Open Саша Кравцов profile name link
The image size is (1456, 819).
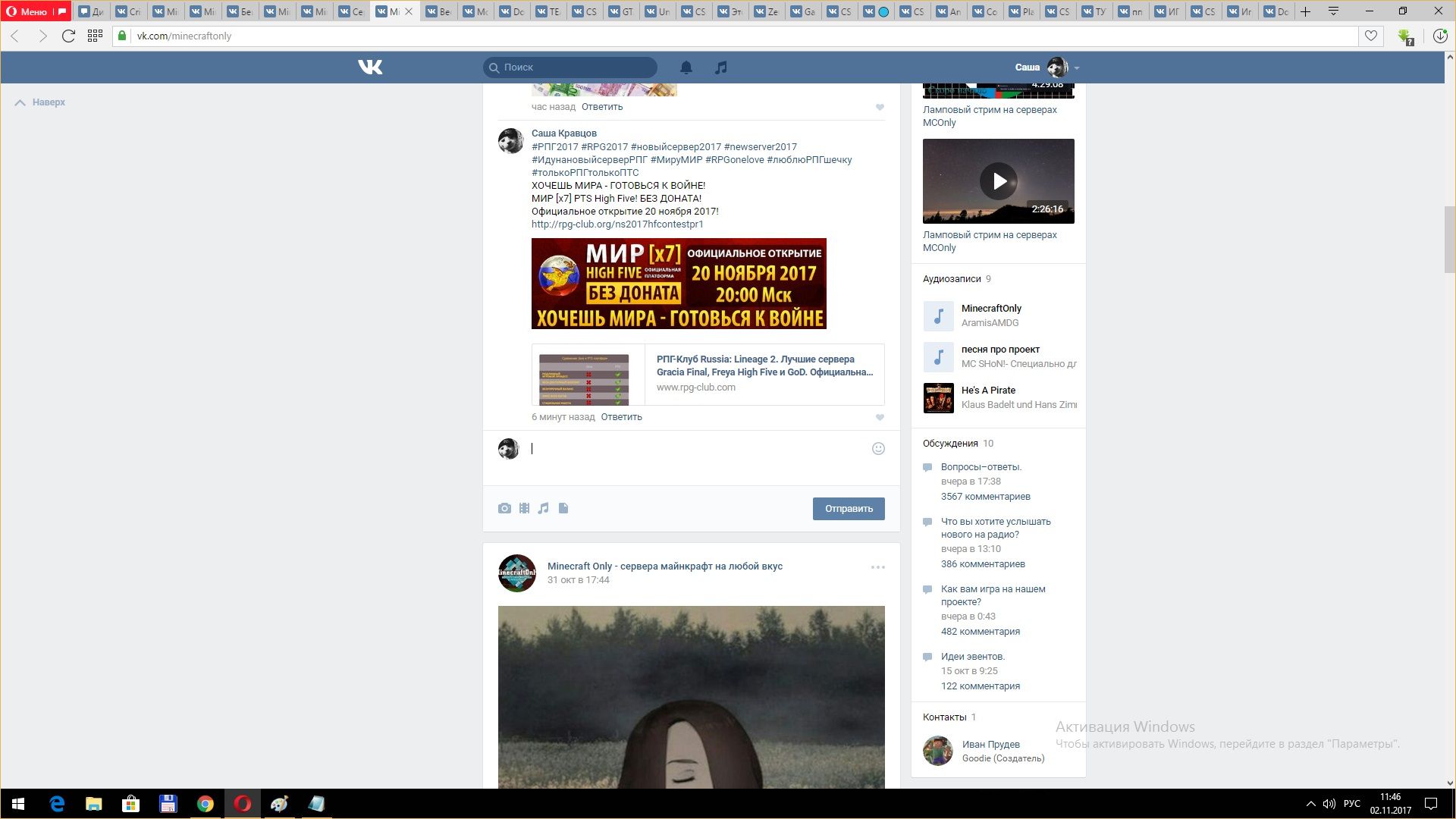point(563,133)
